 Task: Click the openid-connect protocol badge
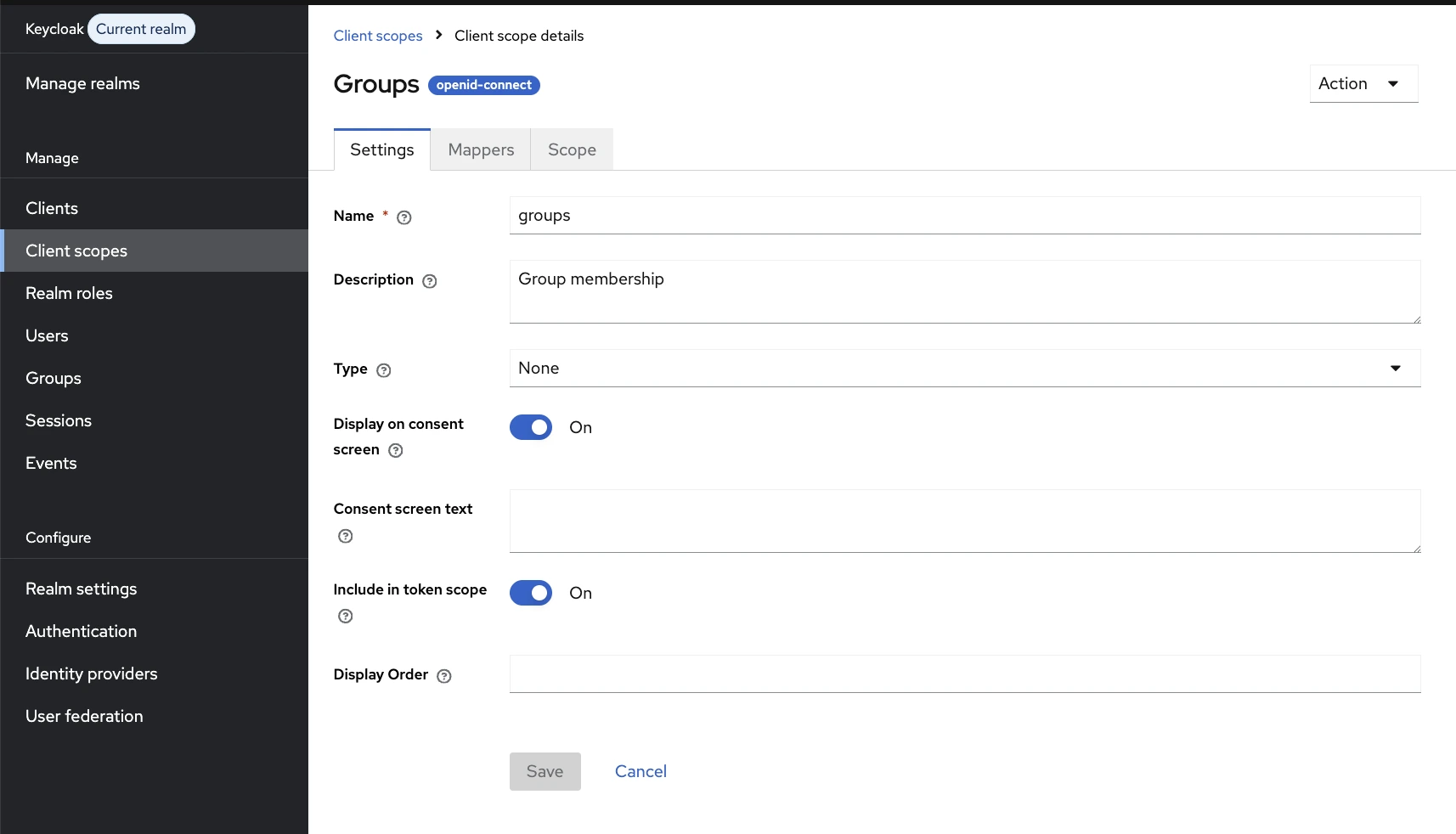tap(484, 85)
